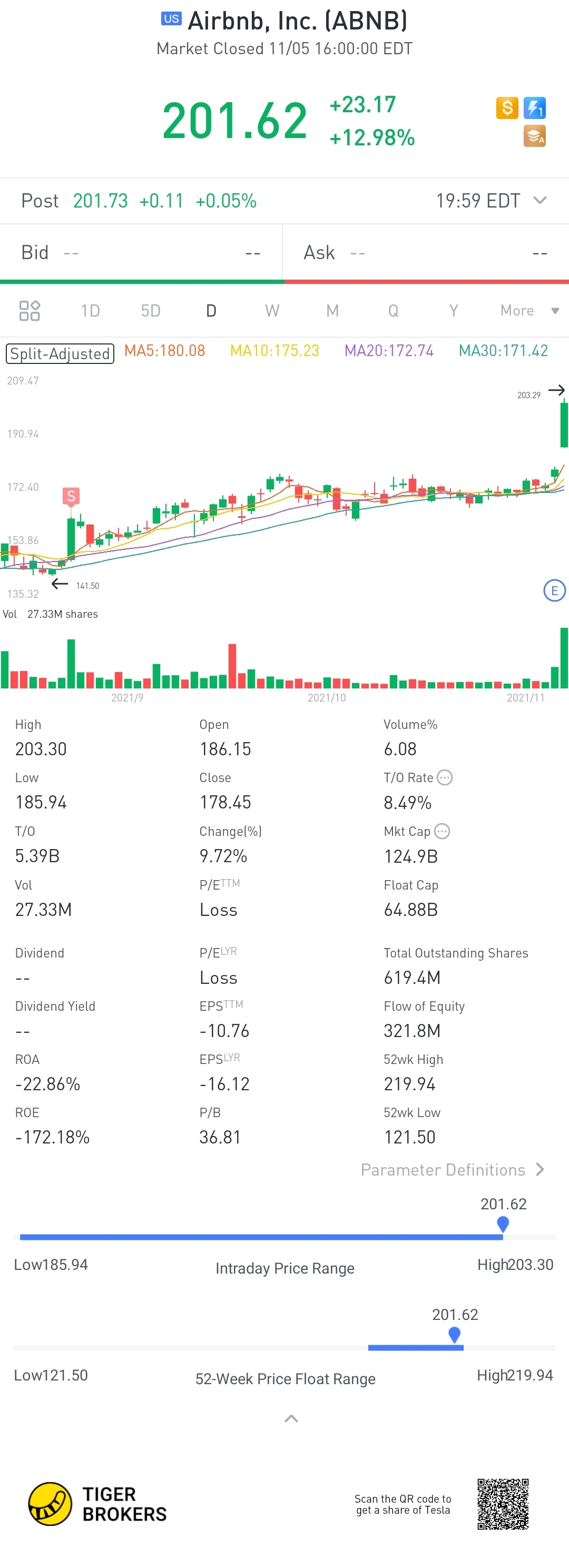Tap the tallest red volume bar

[232, 665]
